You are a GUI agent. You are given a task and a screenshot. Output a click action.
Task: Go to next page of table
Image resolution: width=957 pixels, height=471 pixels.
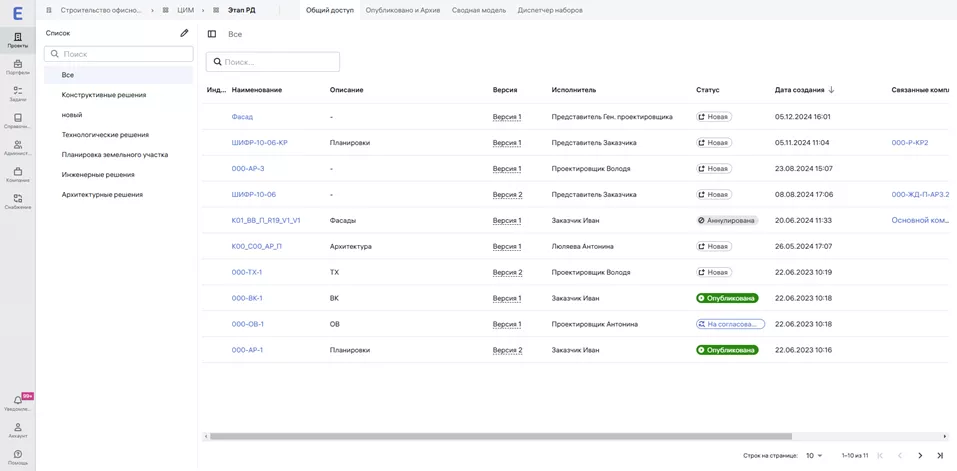pos(920,455)
